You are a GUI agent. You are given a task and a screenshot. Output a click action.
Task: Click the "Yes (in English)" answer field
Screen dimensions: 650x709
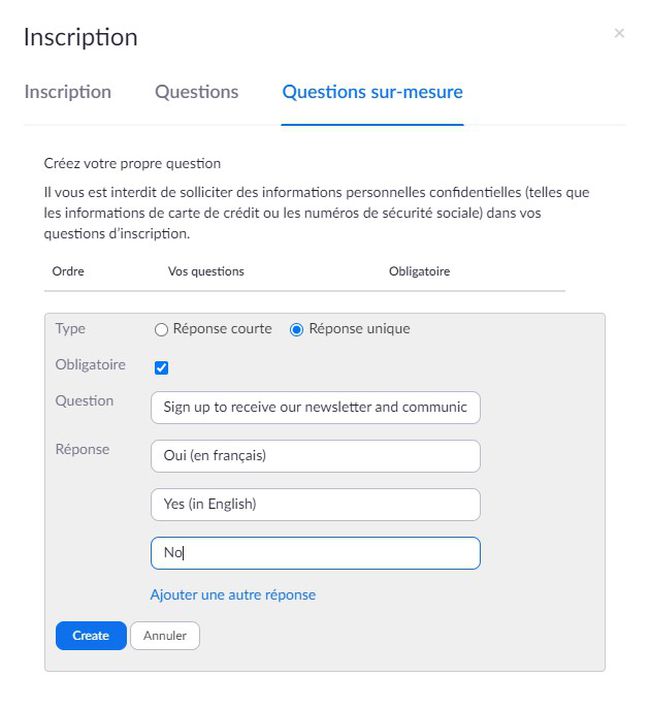click(316, 504)
